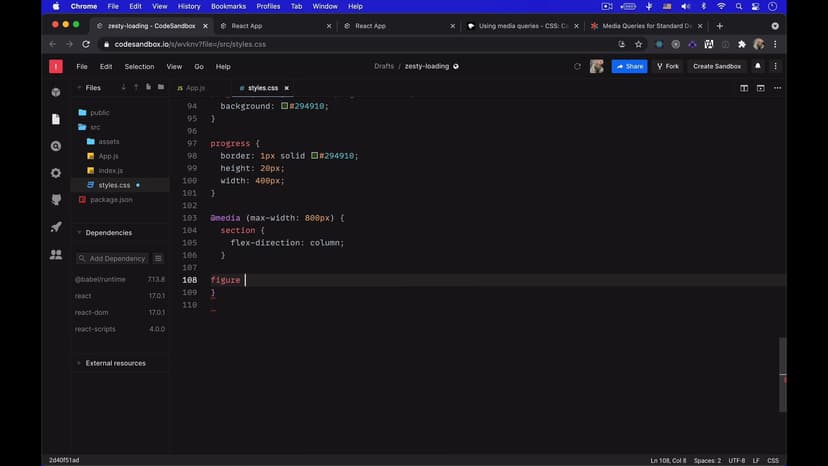Click the refresh icon beside the avatar
Screen dimensions: 828x466
point(577,66)
